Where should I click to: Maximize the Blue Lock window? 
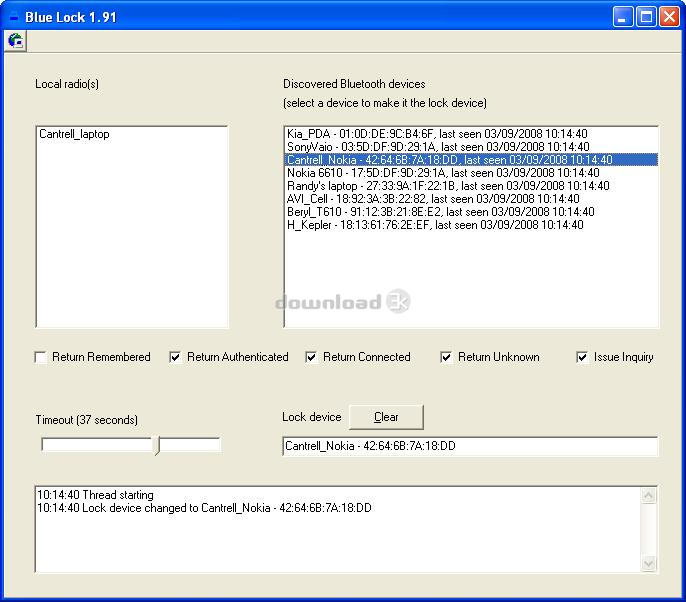coord(646,16)
